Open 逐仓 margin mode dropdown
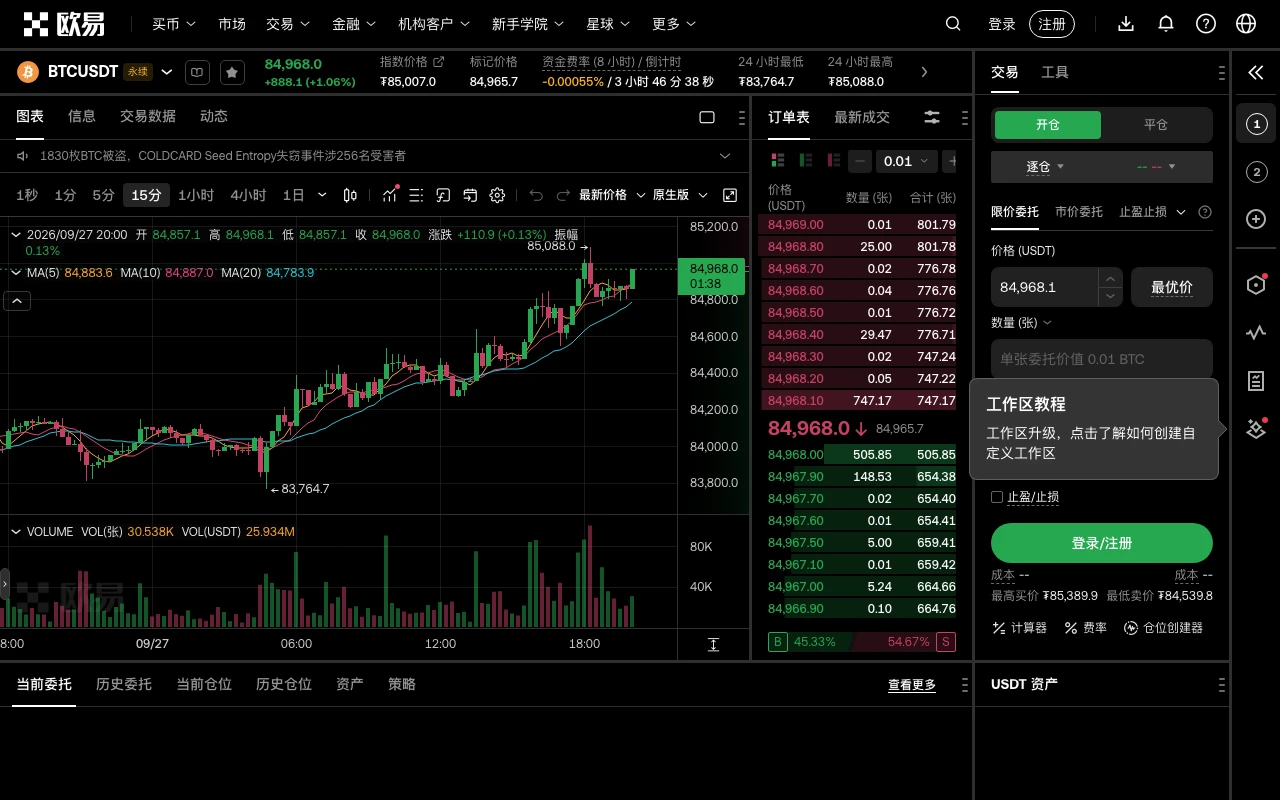This screenshot has height=800, width=1280. click(1046, 167)
